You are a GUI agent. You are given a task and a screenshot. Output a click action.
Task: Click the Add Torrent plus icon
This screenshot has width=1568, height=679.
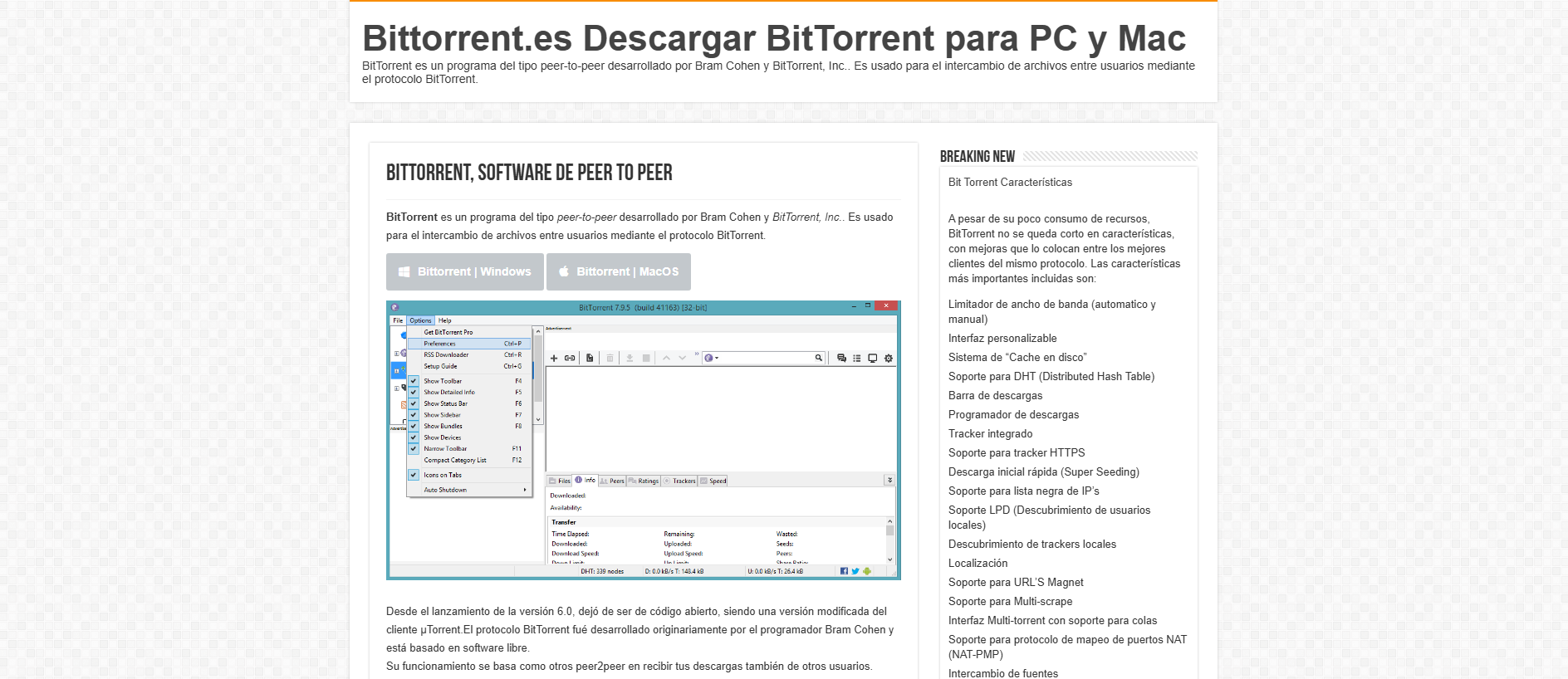554,359
